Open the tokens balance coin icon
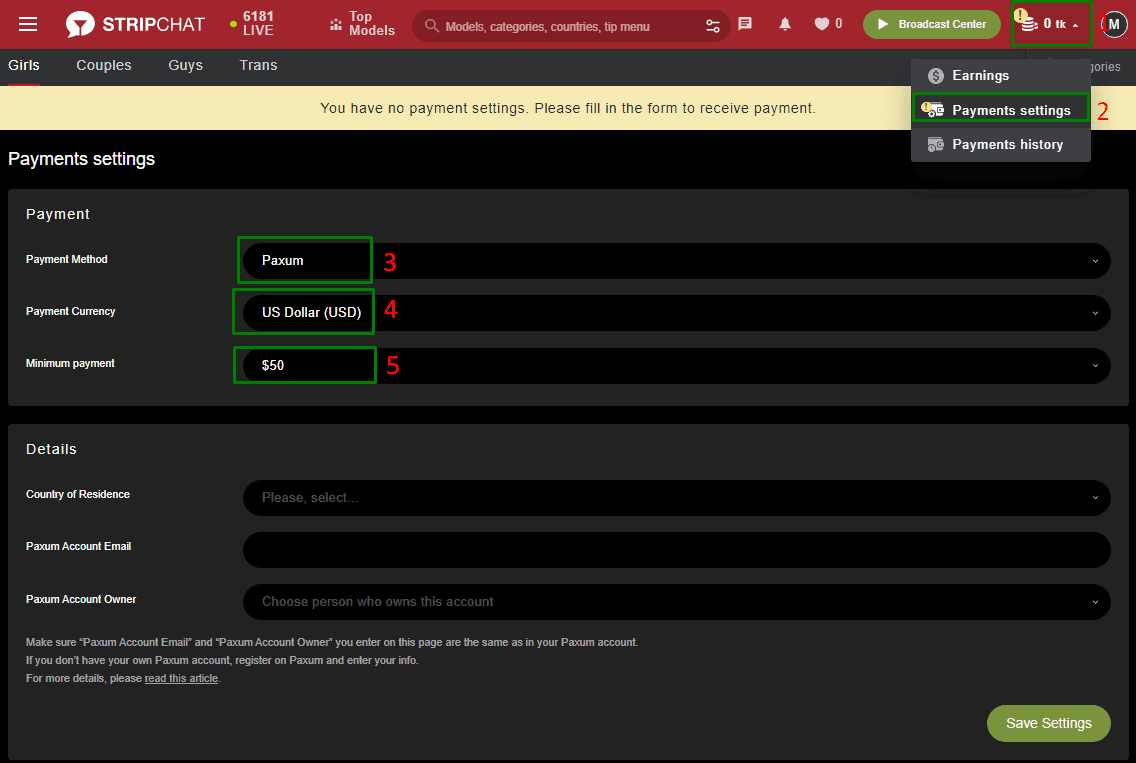Image resolution: width=1136 pixels, height=763 pixels. coord(1029,24)
